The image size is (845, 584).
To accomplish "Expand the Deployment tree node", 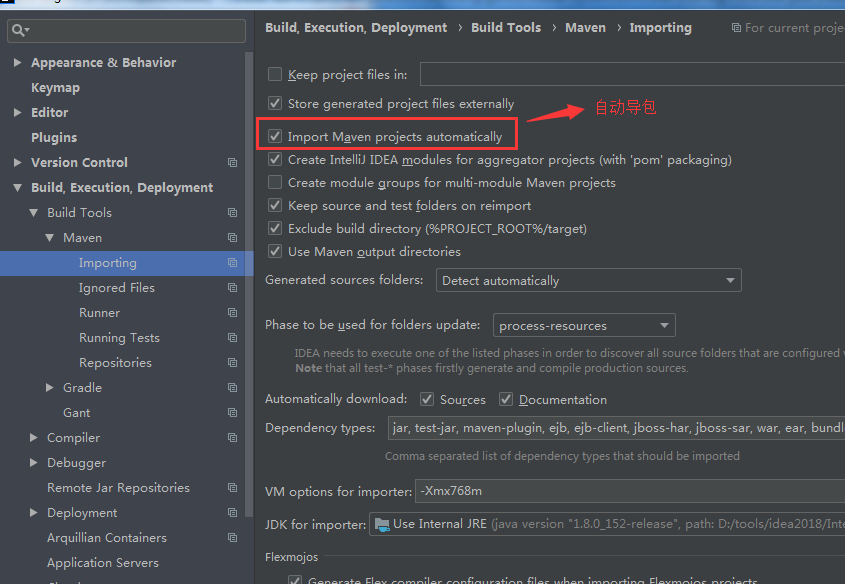I will pyautogui.click(x=33, y=512).
